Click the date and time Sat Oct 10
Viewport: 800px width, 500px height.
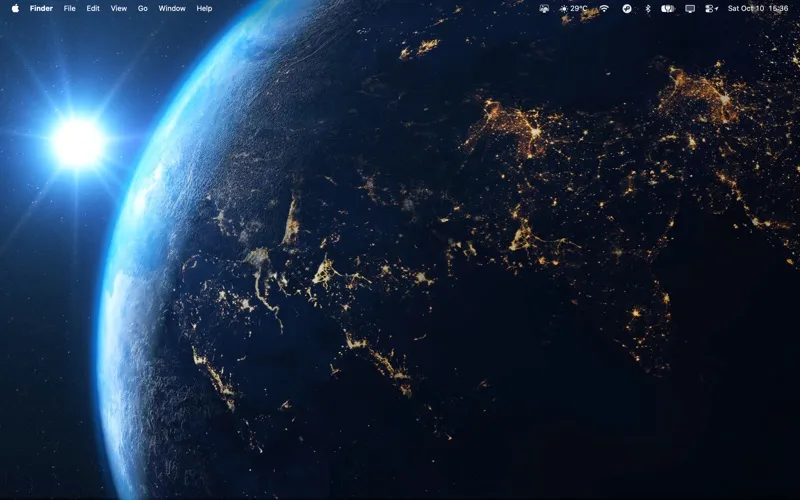pos(758,8)
